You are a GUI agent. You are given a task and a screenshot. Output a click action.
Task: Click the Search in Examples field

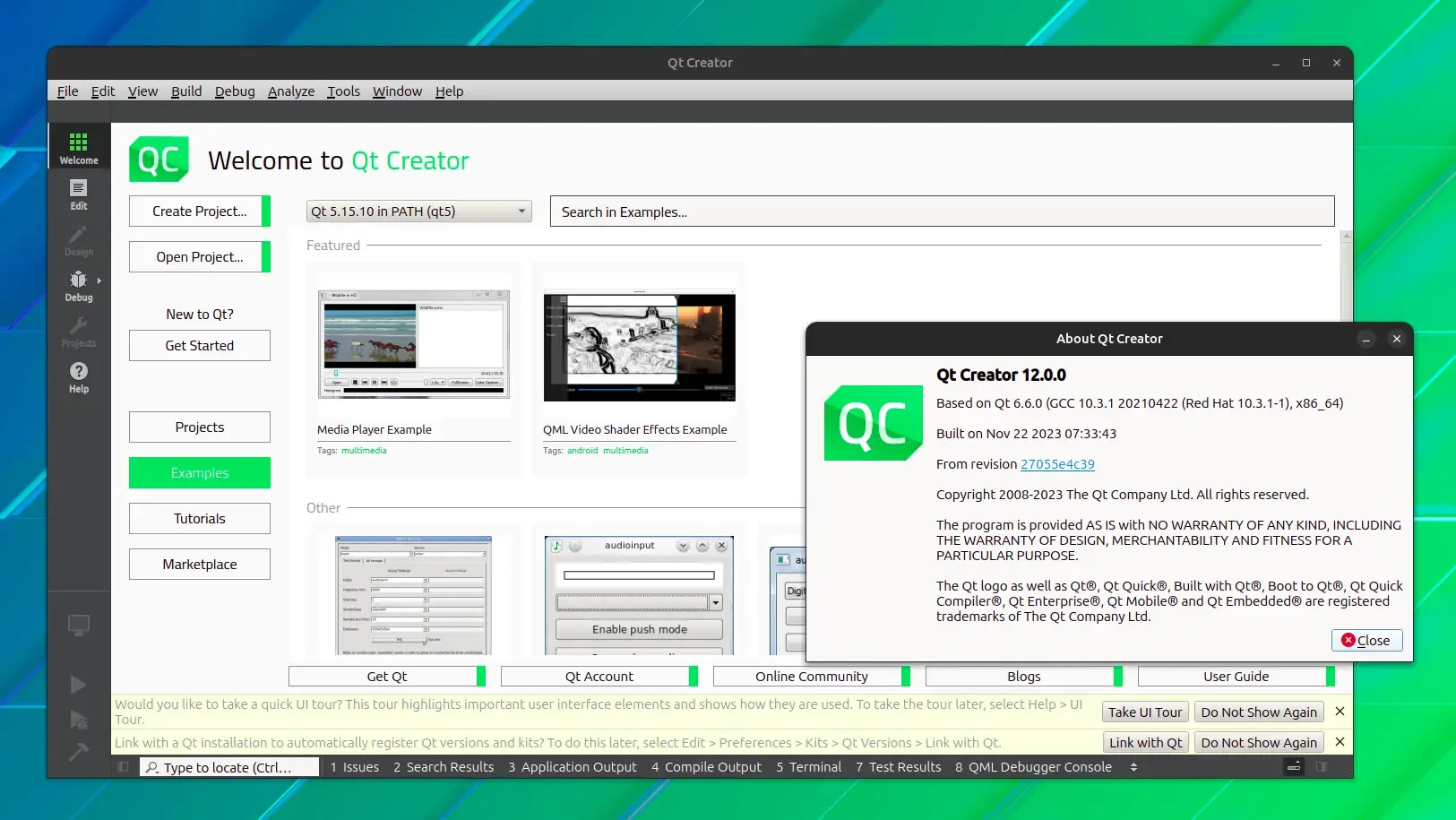[x=942, y=211]
